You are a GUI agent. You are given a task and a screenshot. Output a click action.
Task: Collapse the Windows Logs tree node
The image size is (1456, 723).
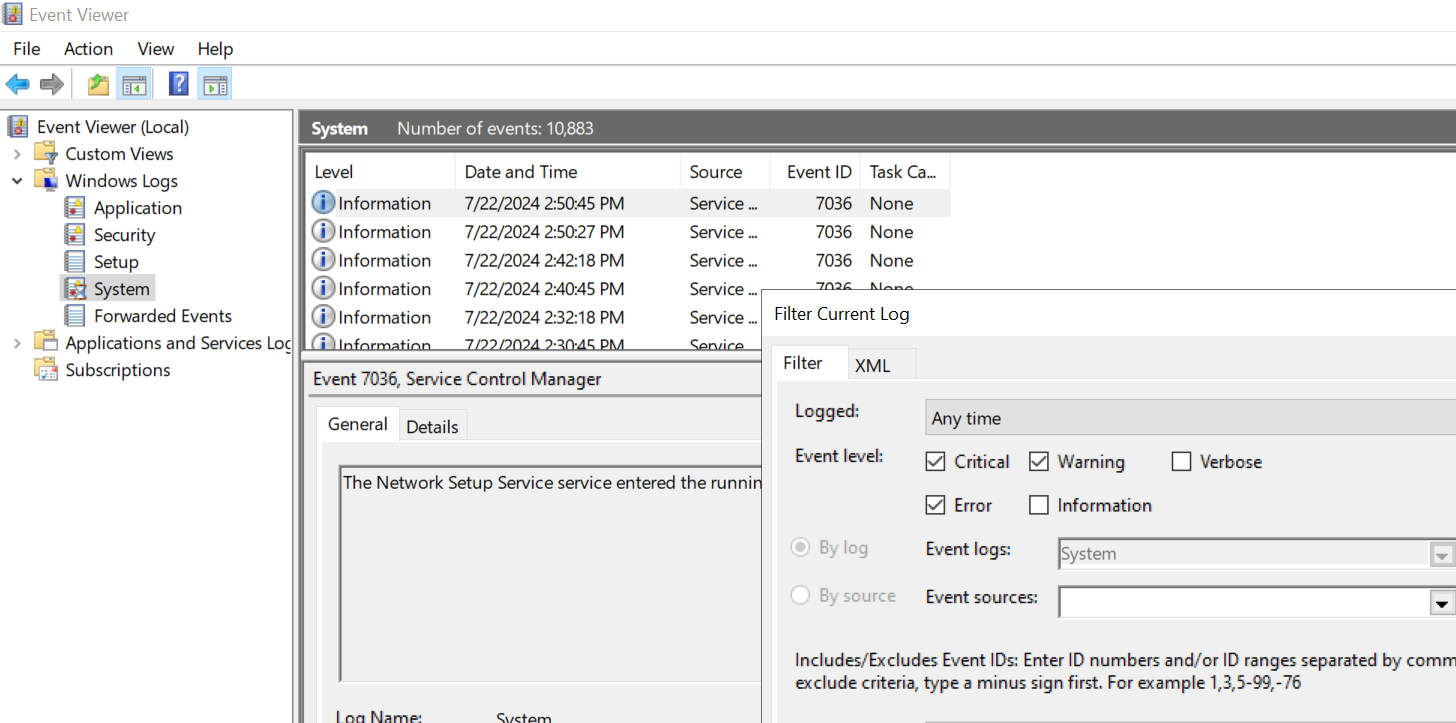click(x=17, y=181)
